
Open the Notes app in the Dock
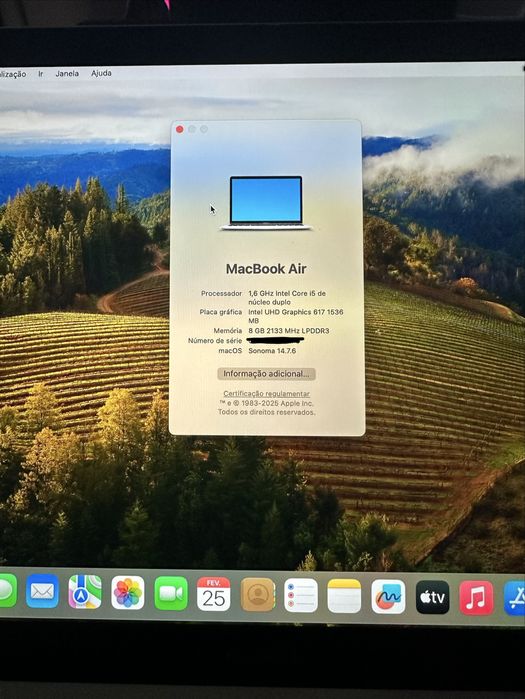(x=344, y=596)
